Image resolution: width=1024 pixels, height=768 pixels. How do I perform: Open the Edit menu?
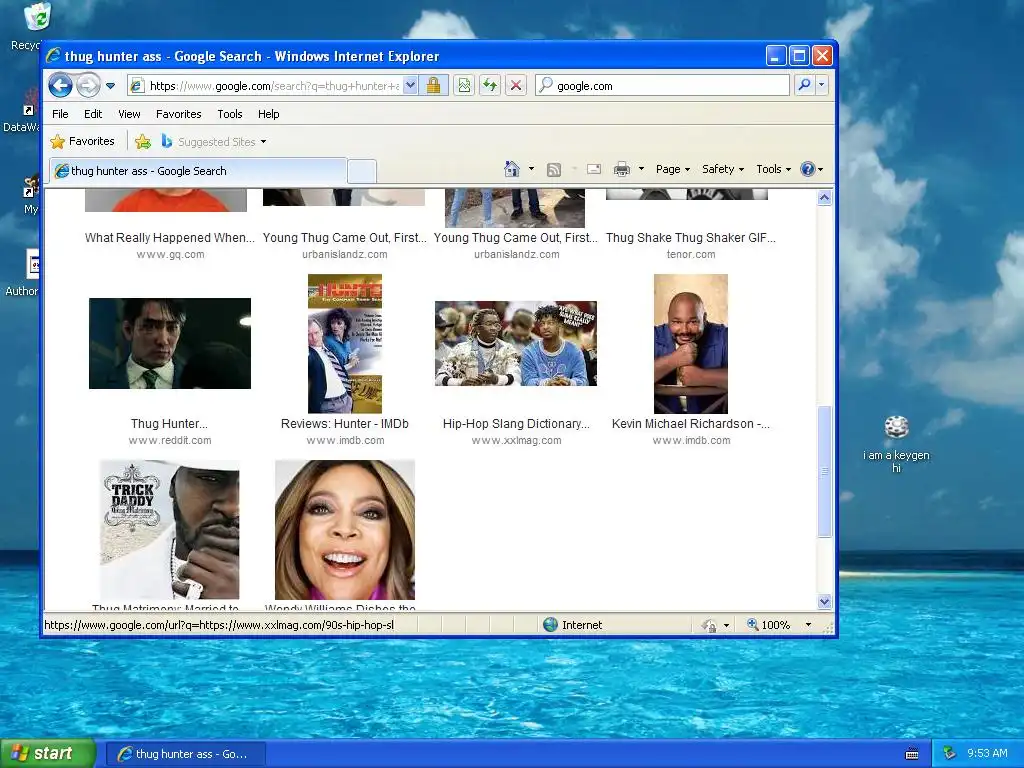coord(93,114)
